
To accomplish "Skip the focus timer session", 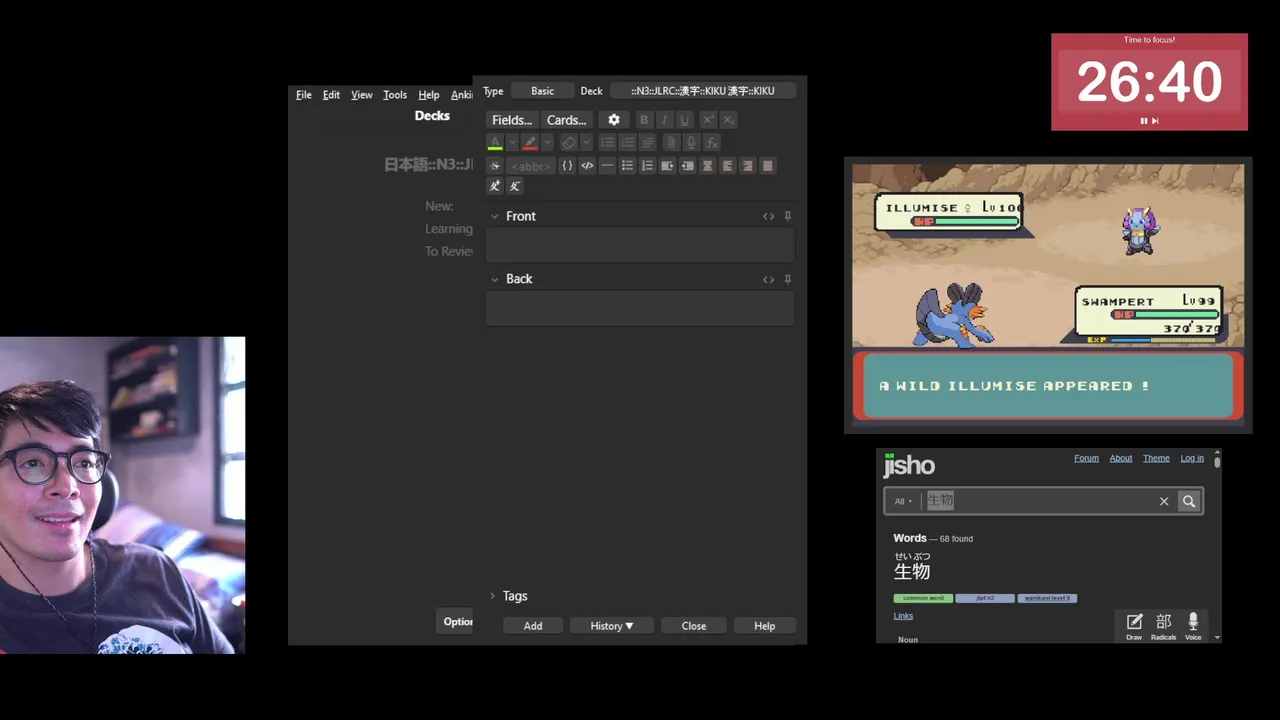I will pyautogui.click(x=1155, y=121).
